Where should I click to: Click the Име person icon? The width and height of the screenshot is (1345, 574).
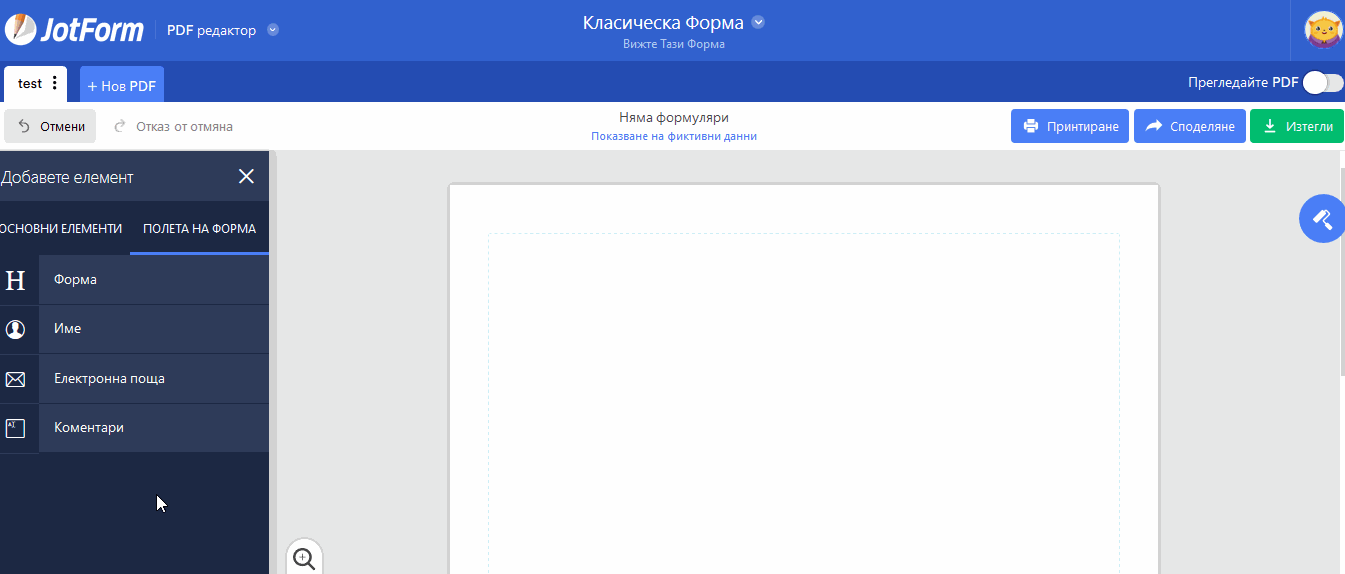point(16,329)
